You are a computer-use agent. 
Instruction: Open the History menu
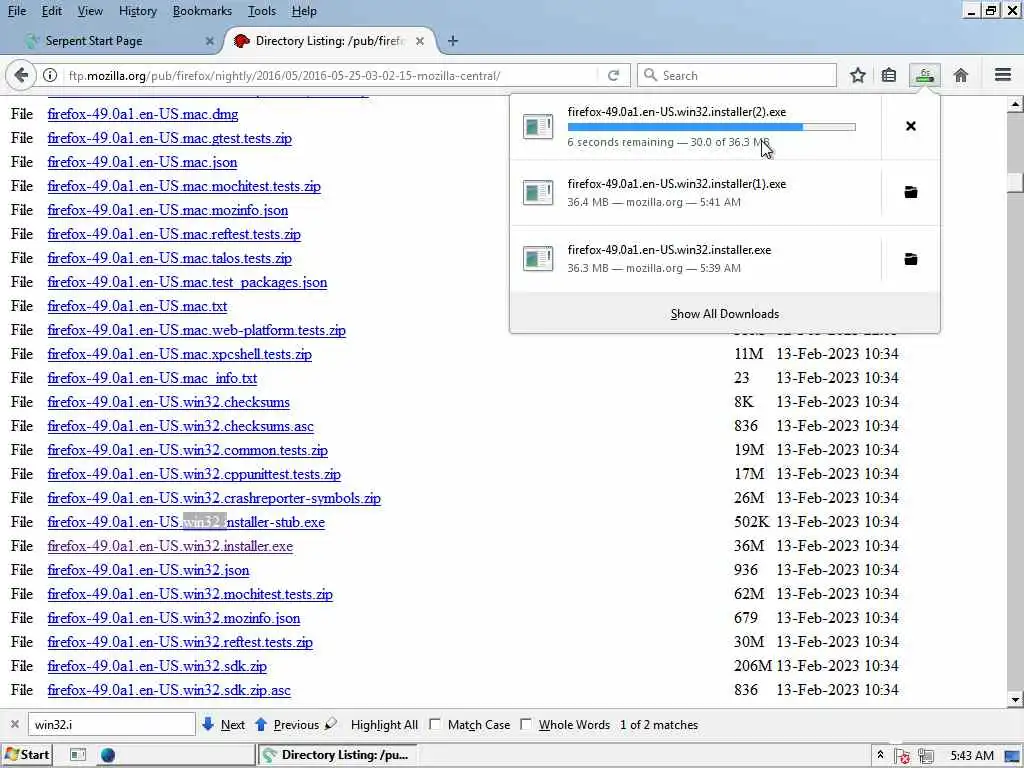138,11
